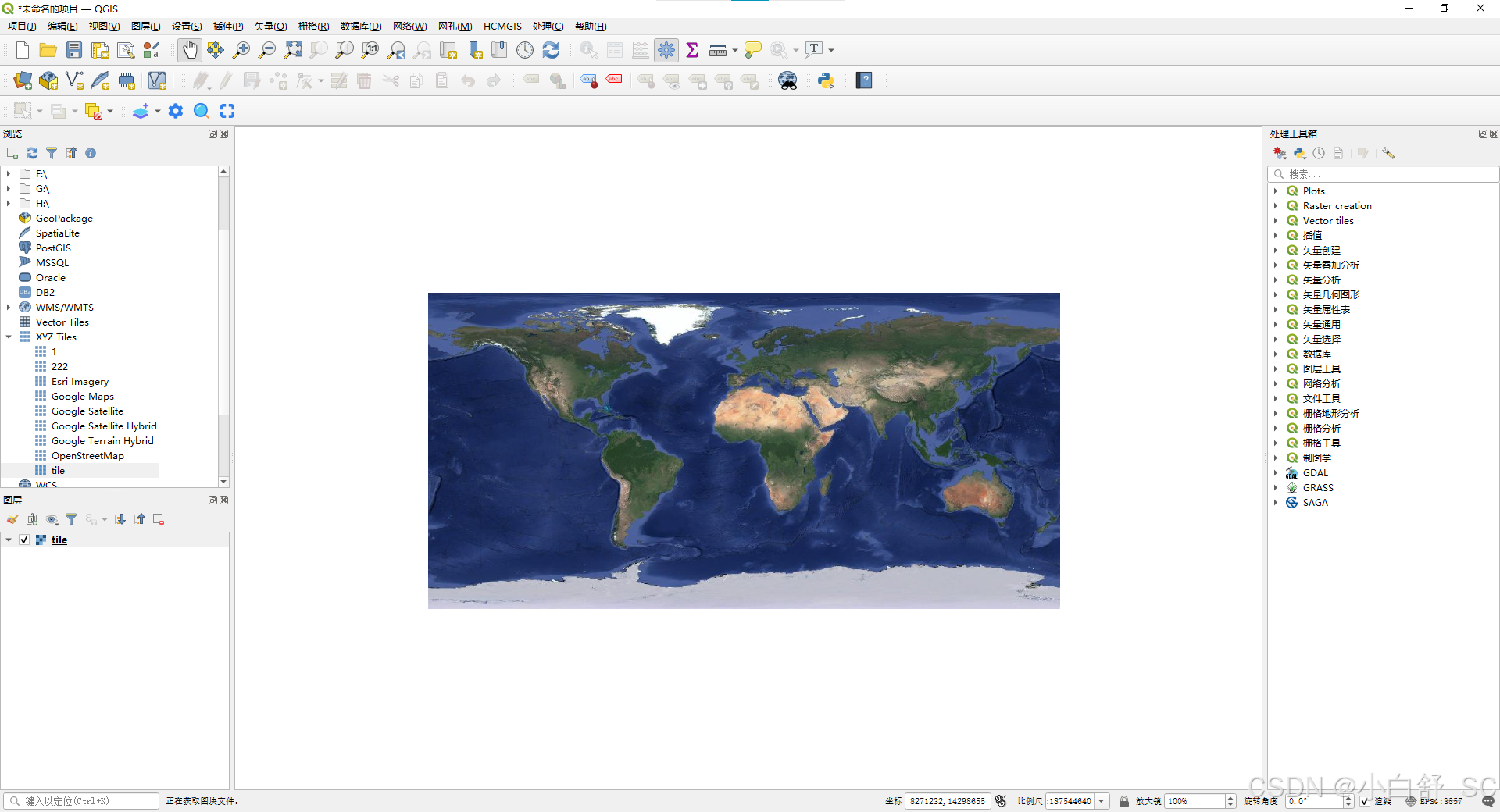
Task: Open Statistical Summary sigma icon
Action: point(692,50)
